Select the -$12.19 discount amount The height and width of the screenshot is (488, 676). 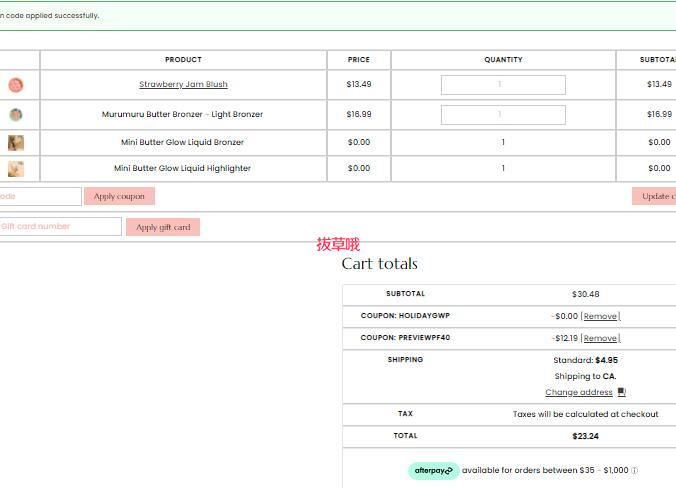point(565,338)
